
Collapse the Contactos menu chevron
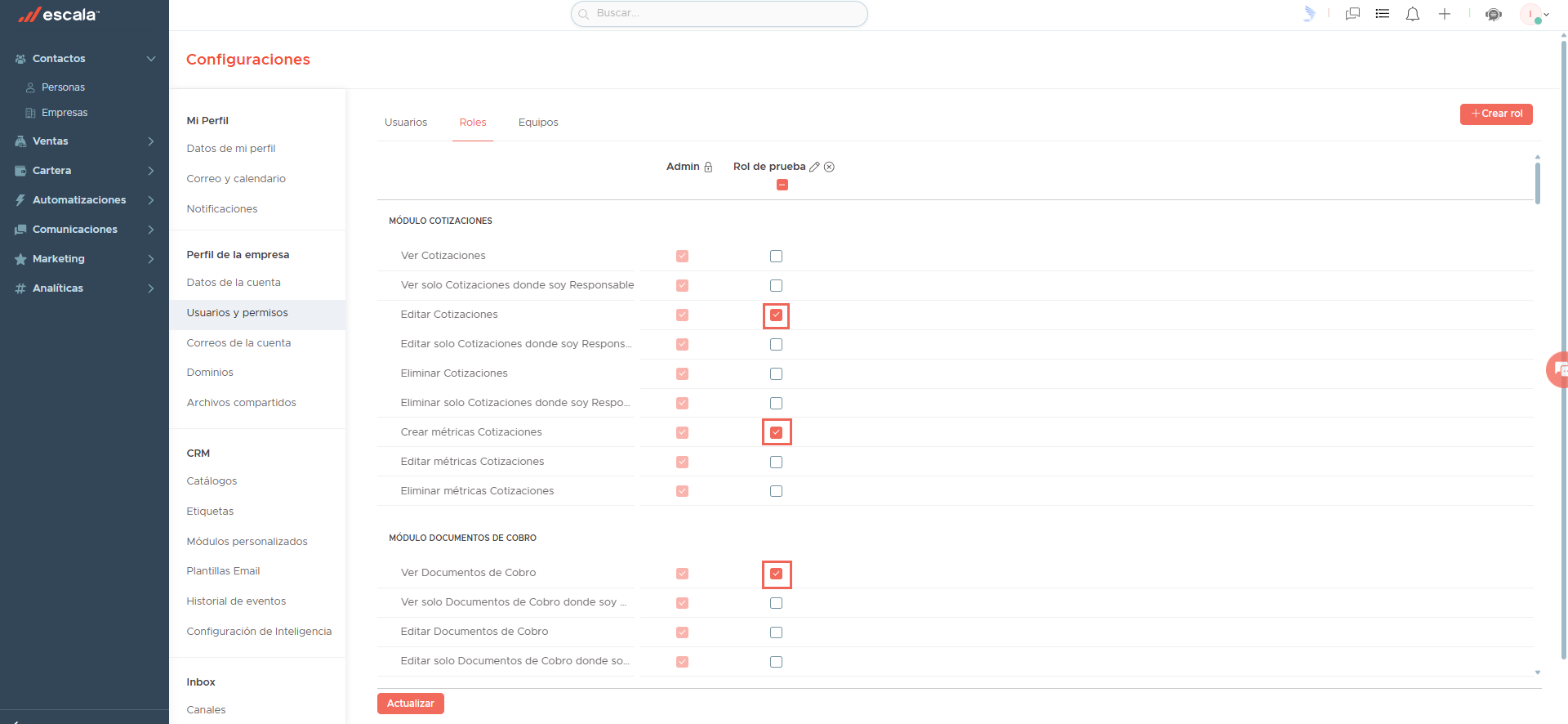pyautogui.click(x=151, y=59)
